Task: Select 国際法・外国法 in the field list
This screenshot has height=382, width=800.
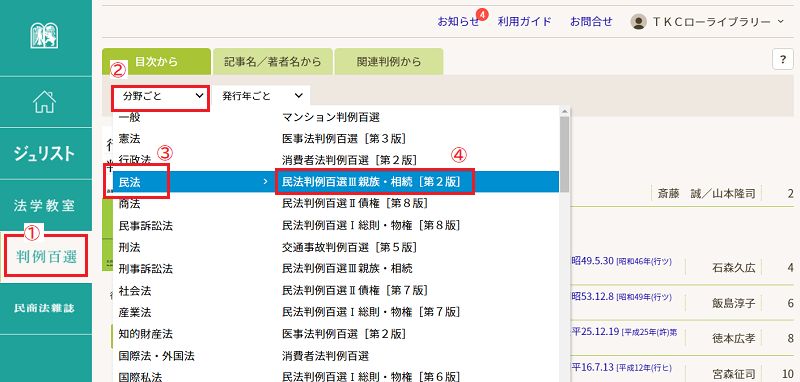Action: click(x=156, y=355)
